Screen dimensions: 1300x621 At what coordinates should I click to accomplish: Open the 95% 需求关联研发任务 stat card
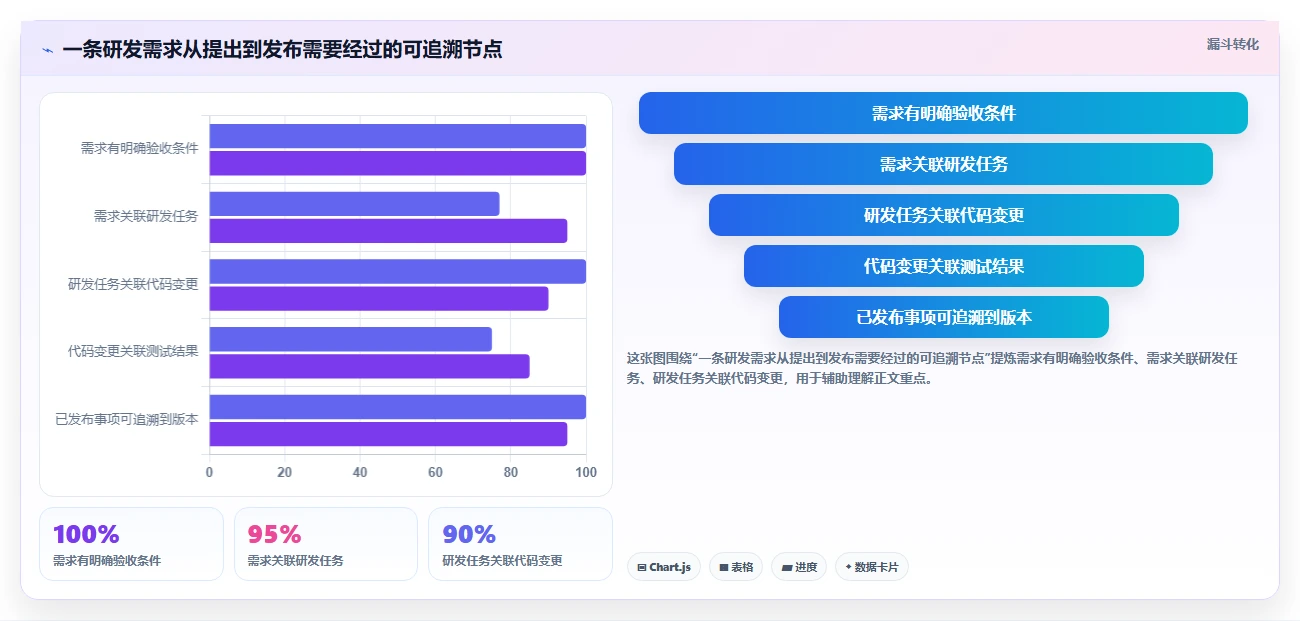click(325, 544)
